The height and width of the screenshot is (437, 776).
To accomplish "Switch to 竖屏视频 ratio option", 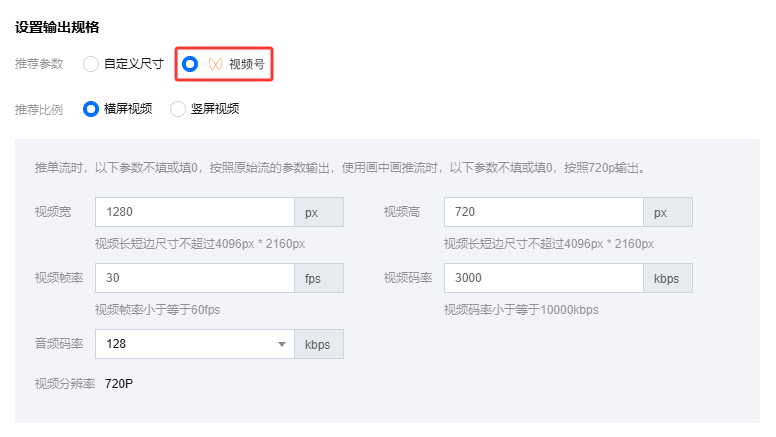I will click(179, 109).
